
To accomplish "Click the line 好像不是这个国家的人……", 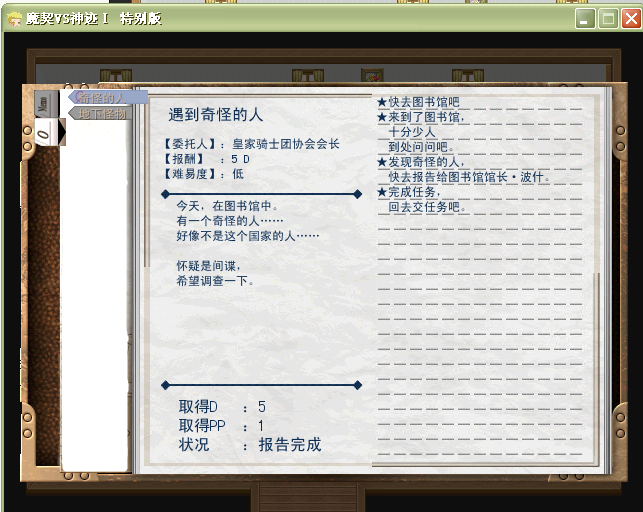I will click(x=248, y=236).
